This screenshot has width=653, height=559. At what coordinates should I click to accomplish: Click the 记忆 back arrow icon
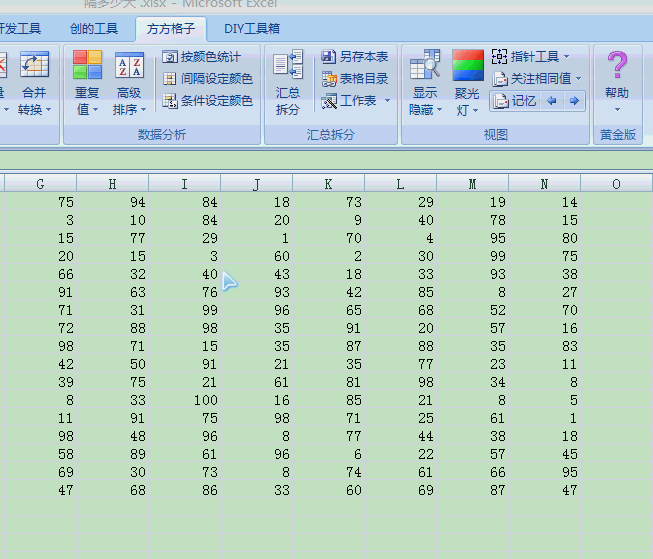(x=551, y=101)
